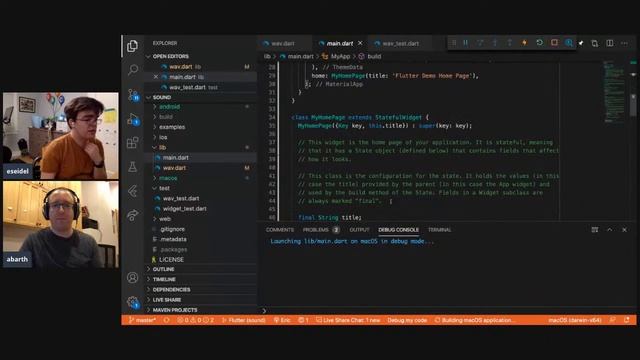
Task: Switch to Comments panel tab
Action: coord(280,230)
